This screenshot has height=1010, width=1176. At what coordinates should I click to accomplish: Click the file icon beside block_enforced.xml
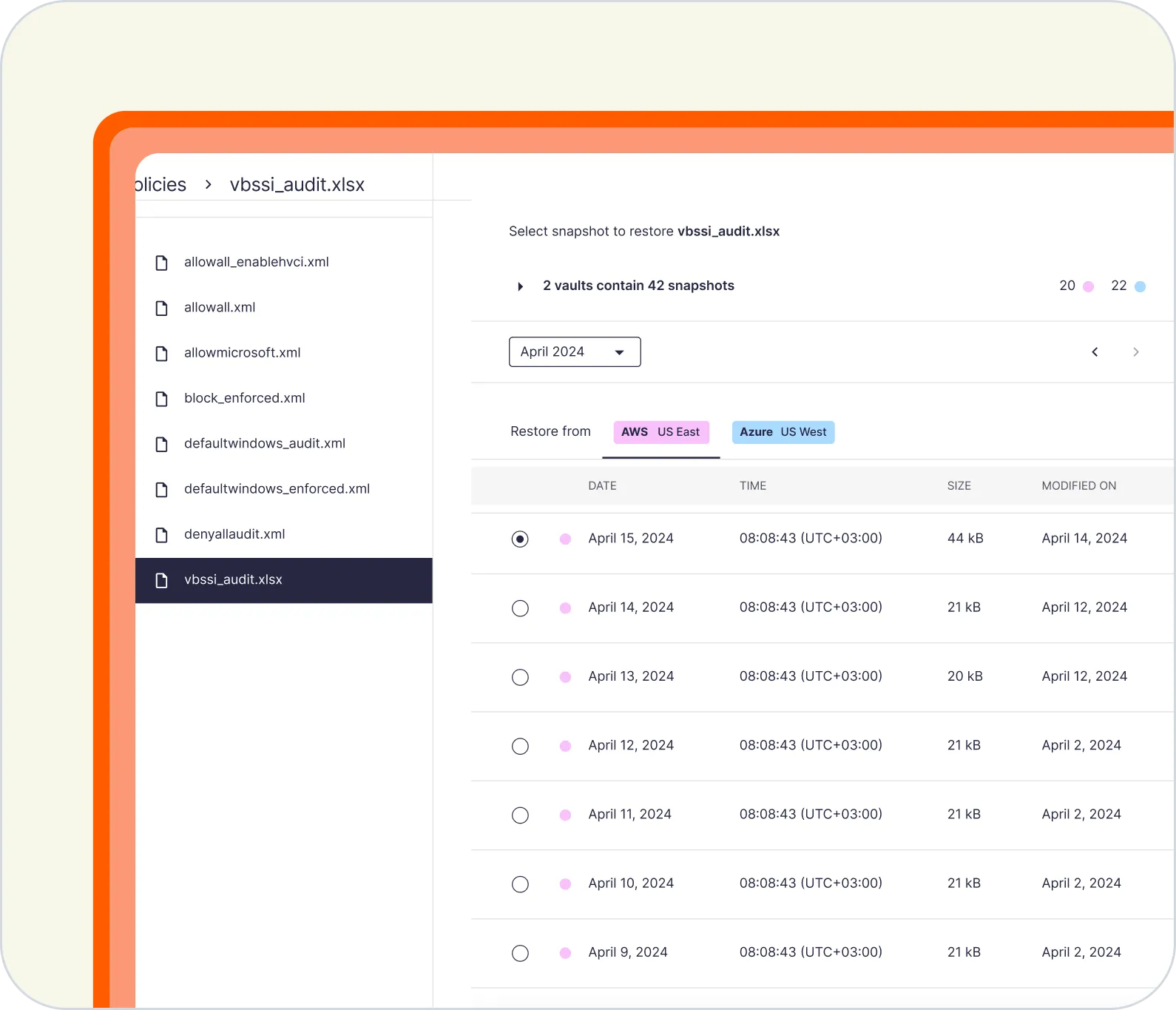(x=161, y=399)
